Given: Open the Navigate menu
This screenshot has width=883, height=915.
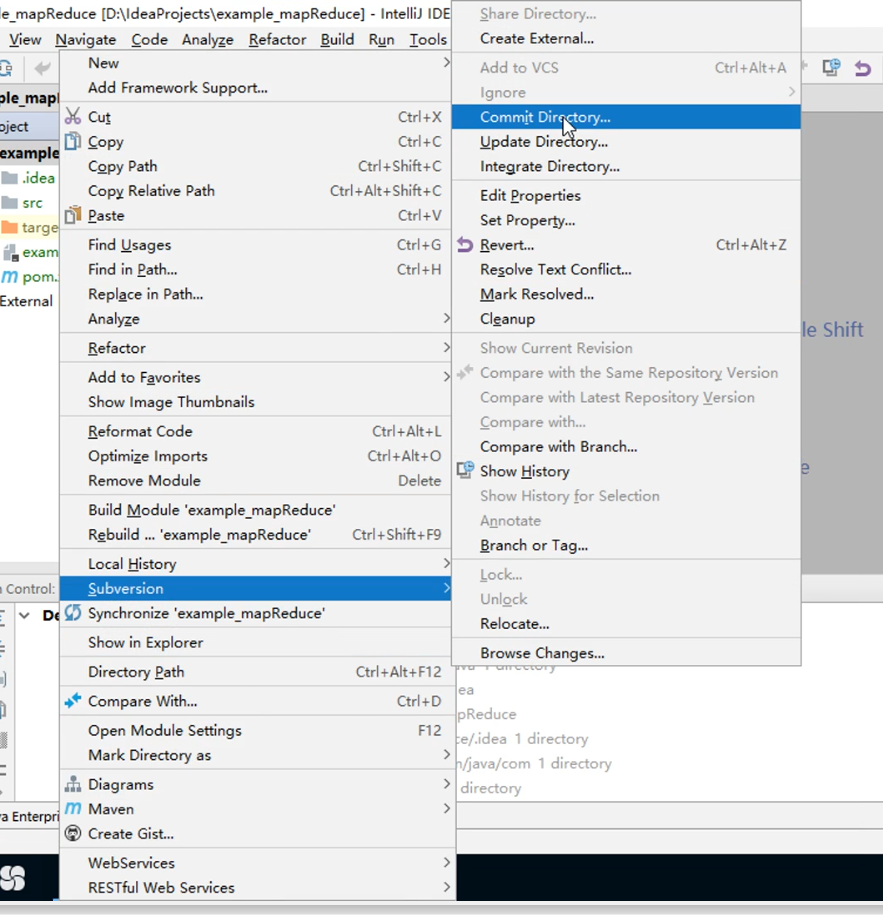Looking at the screenshot, I should (86, 40).
